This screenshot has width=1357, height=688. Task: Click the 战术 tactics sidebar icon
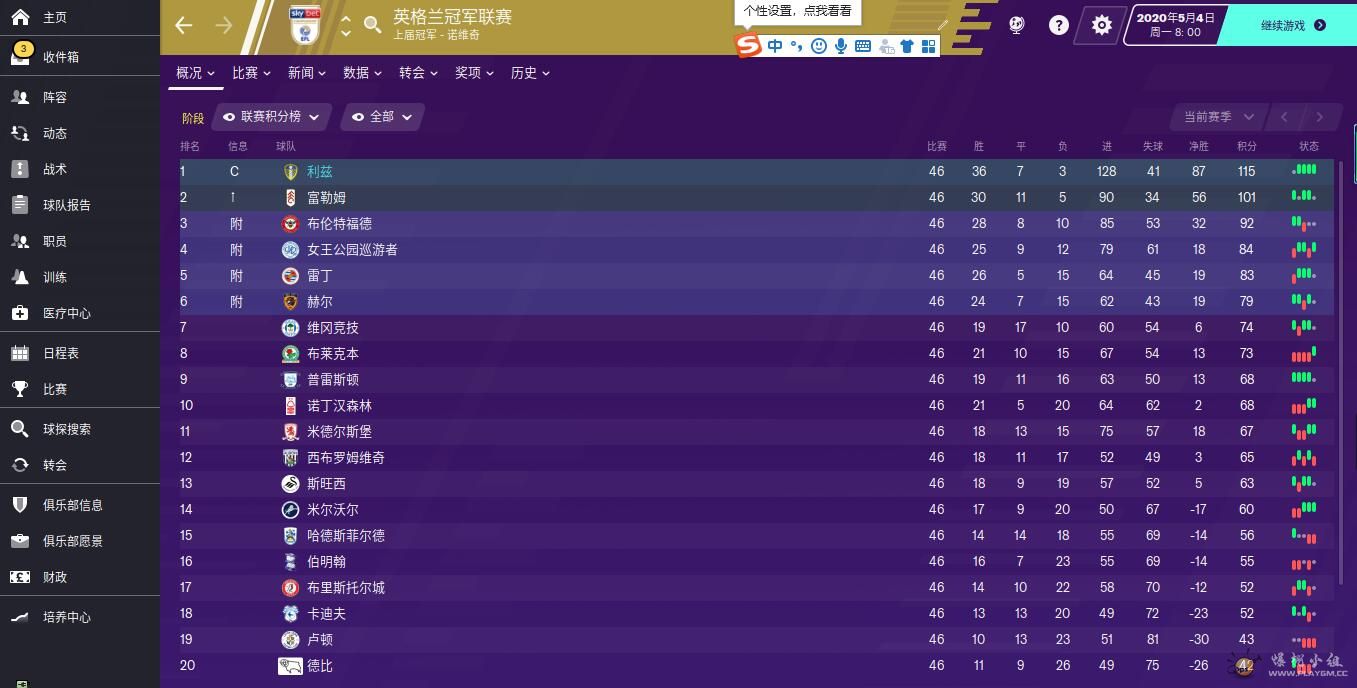click(x=20, y=169)
